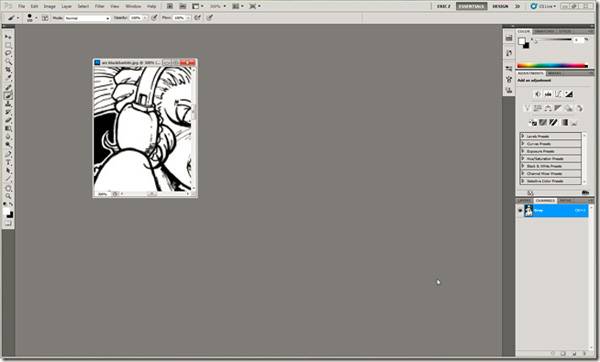Open the Brush Preset picker dropdown
Screen dimensions: 600x362
tap(36, 18)
